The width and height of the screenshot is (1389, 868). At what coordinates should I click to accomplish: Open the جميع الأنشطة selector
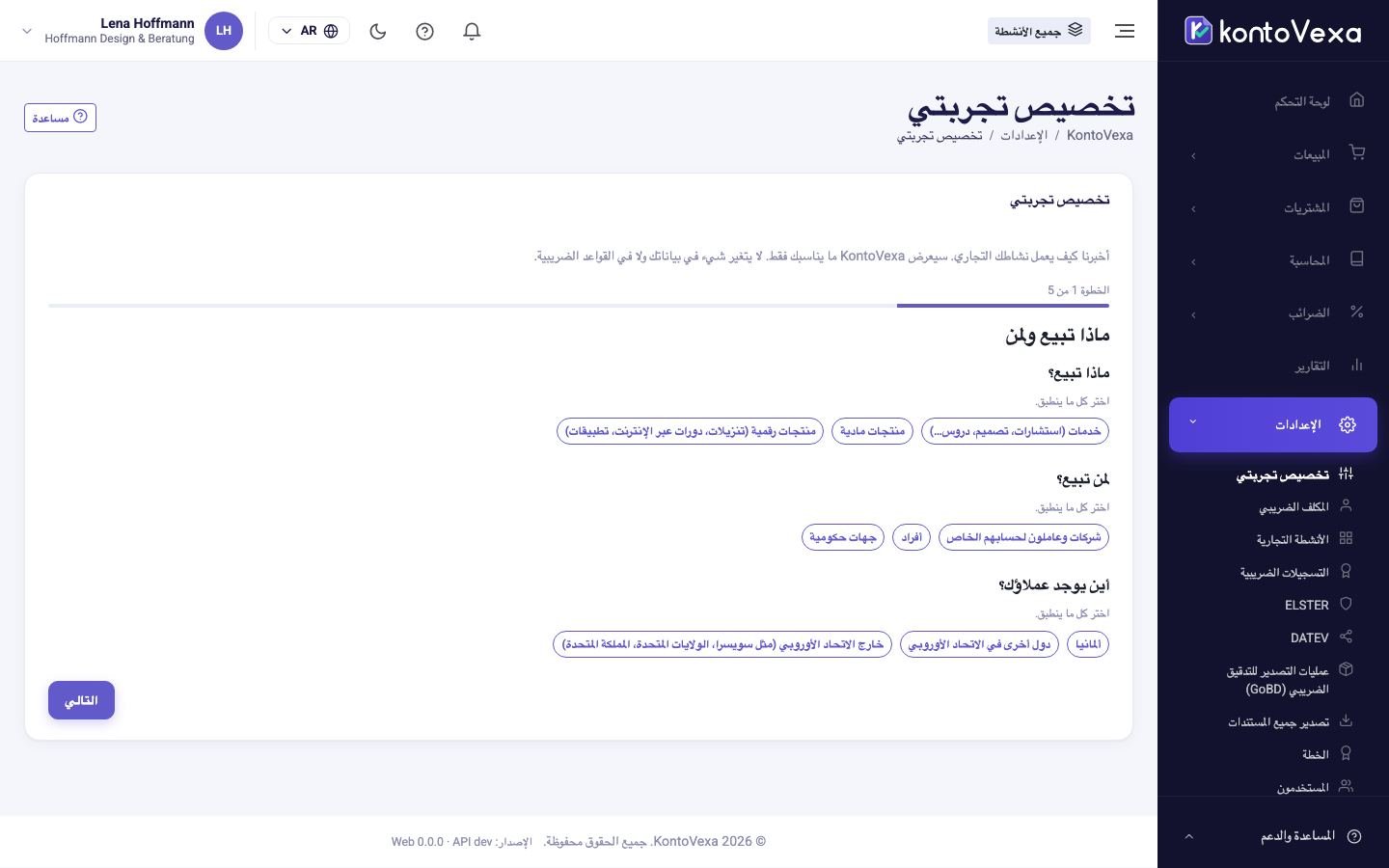pyautogui.click(x=1039, y=31)
